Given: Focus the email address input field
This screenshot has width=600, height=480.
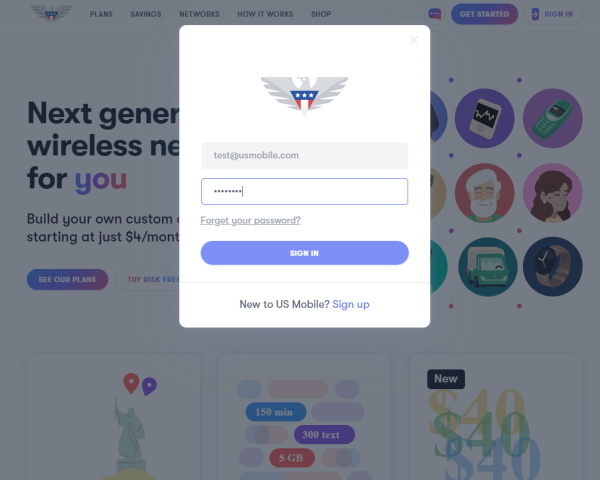Looking at the screenshot, I should [x=305, y=155].
